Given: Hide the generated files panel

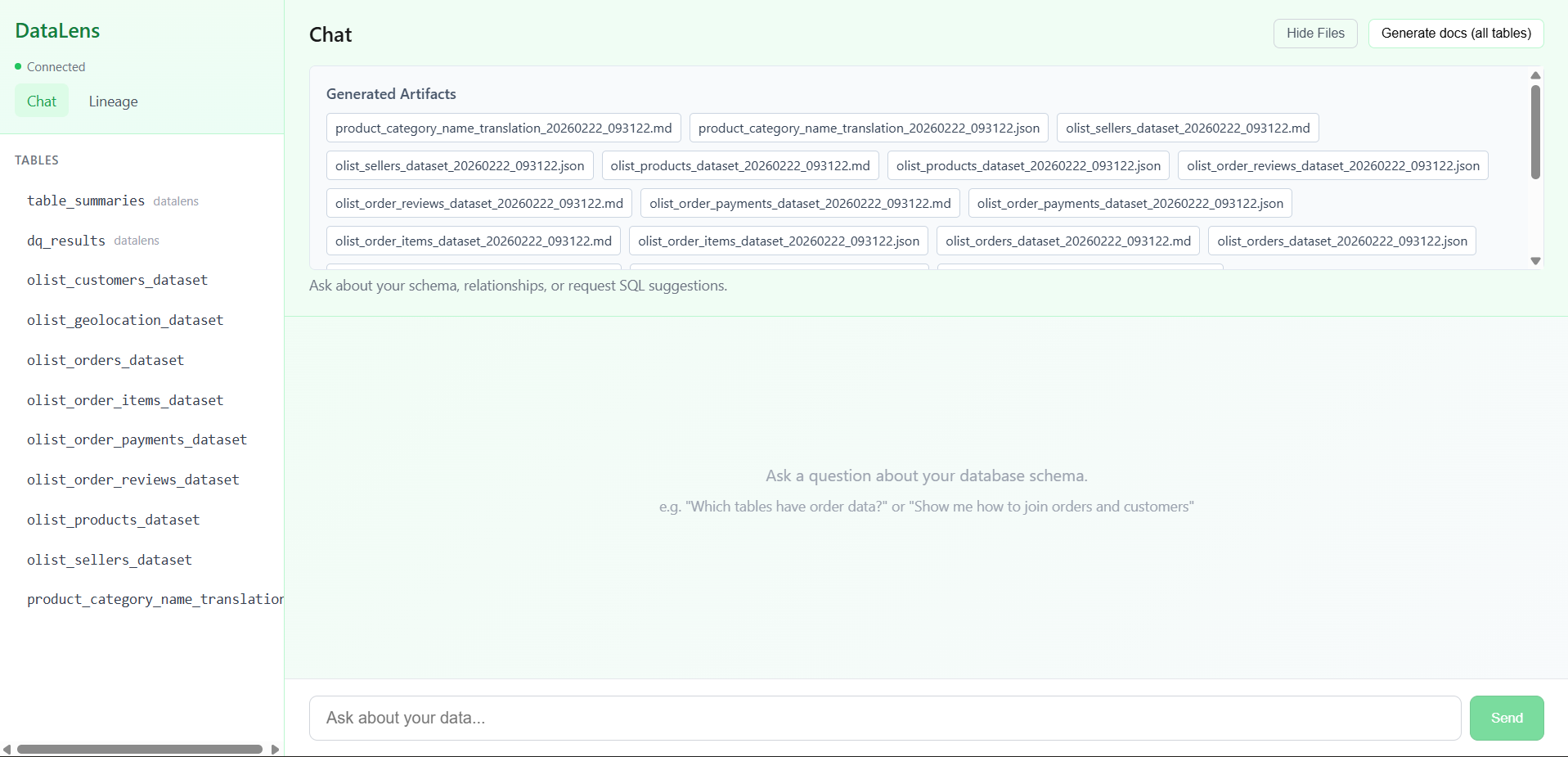Looking at the screenshot, I should [x=1314, y=34].
